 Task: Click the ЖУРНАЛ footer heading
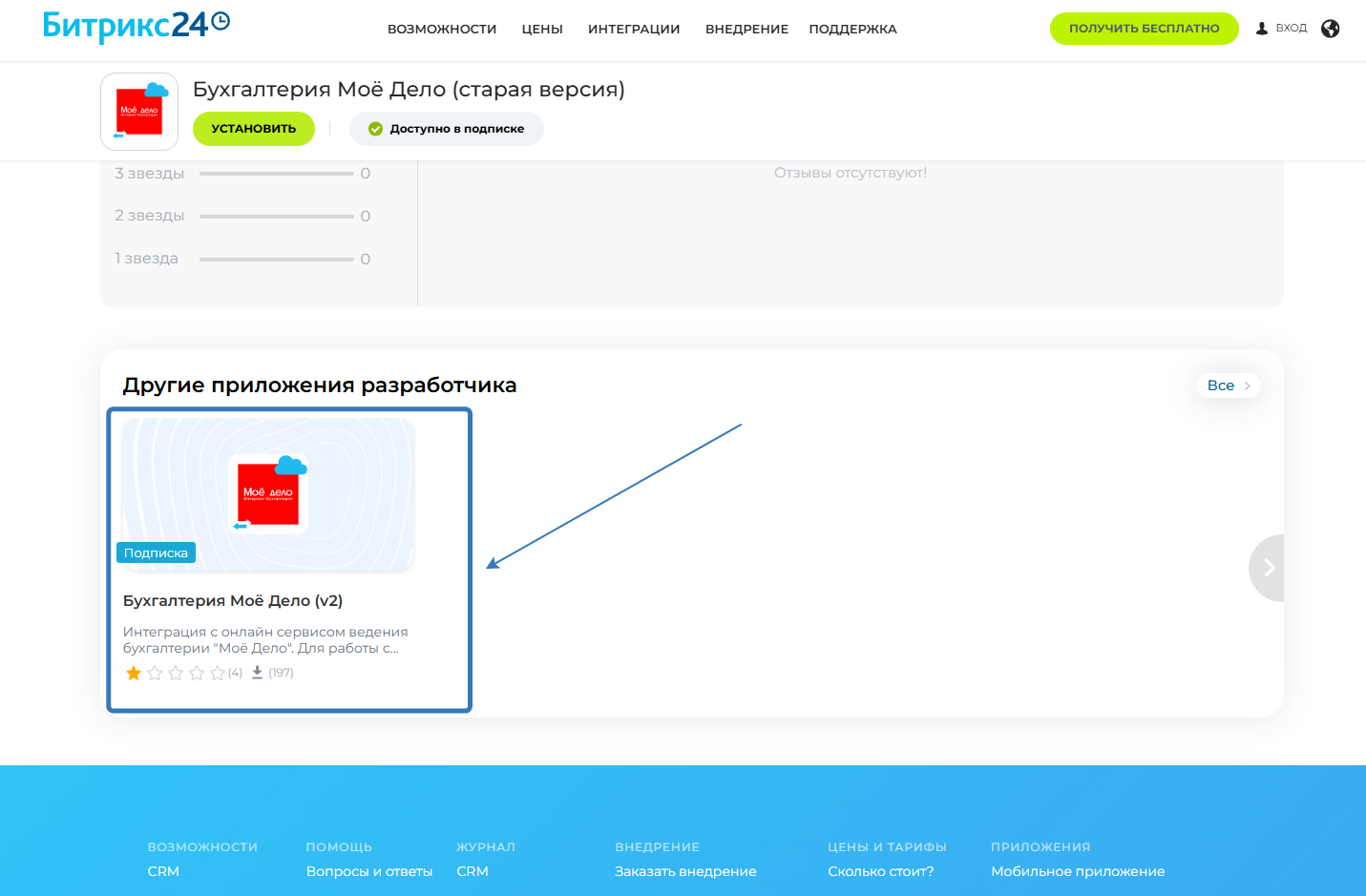coord(486,847)
